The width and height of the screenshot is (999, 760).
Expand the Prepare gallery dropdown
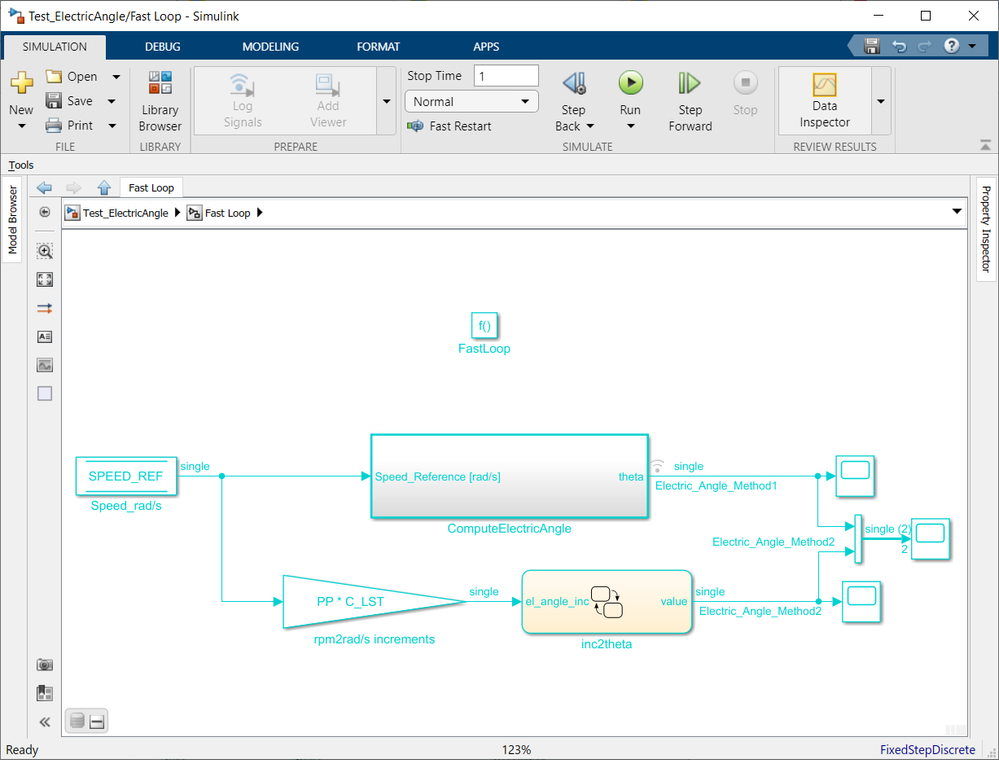point(386,101)
